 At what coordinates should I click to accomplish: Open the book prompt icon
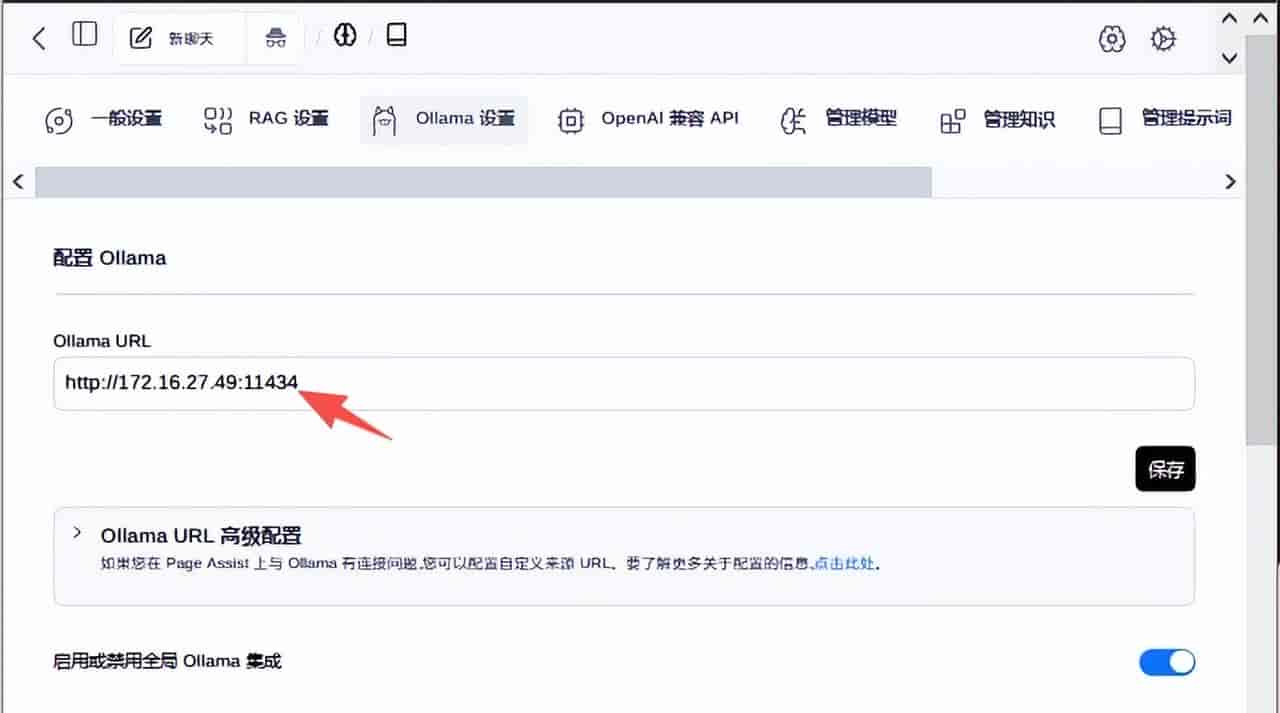point(397,36)
